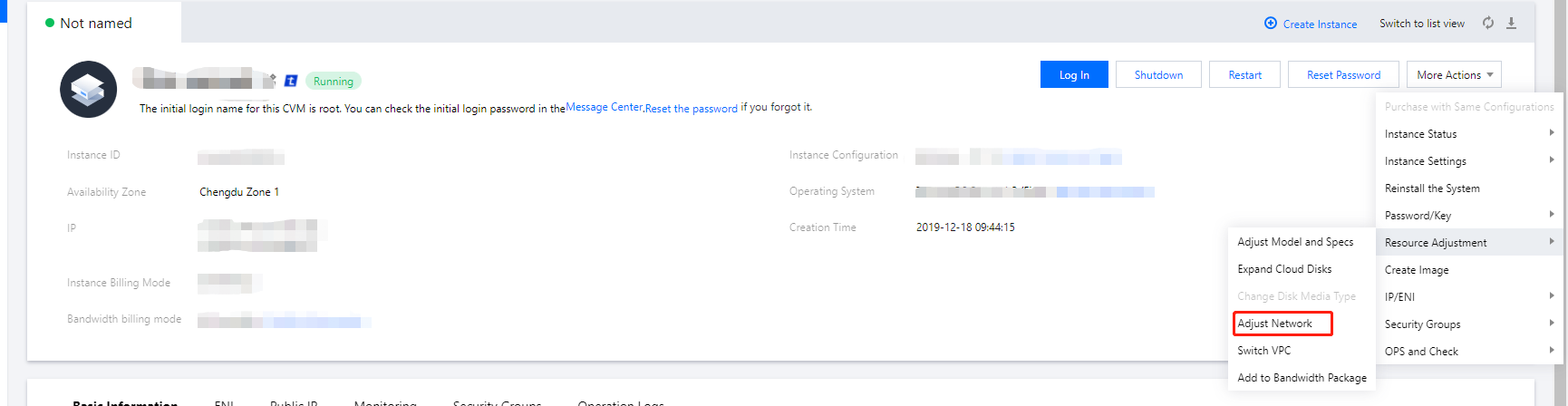Click the Shutdown button

pos(1158,74)
